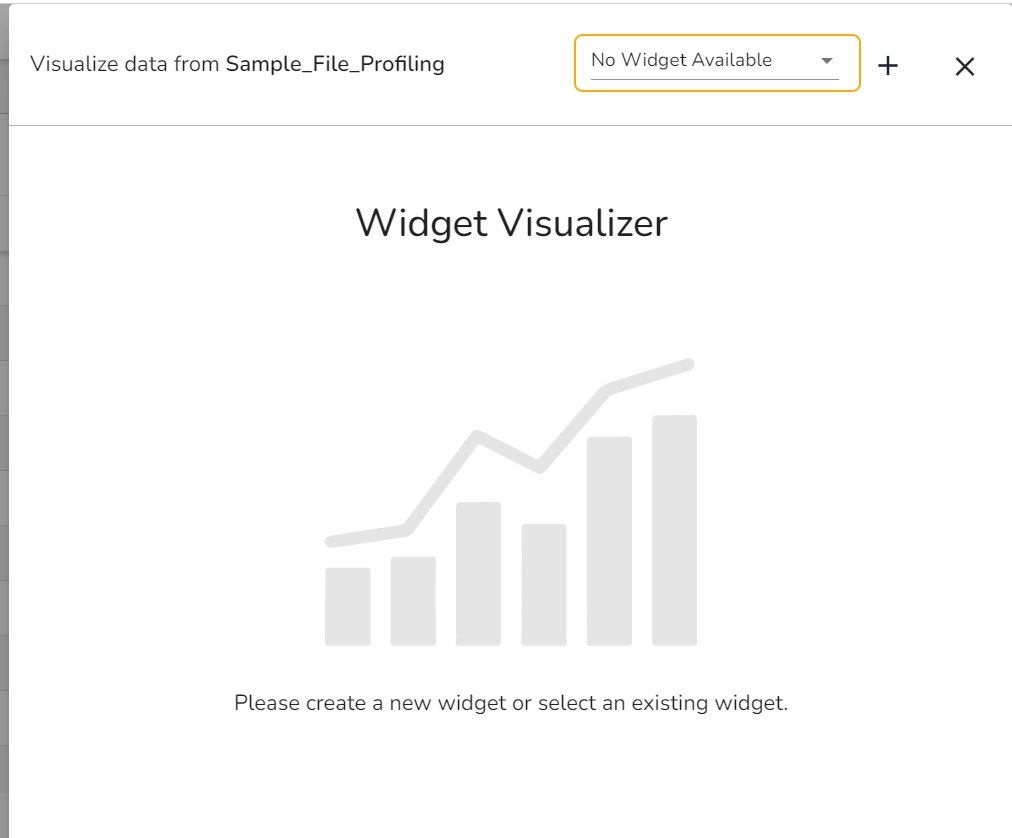
Task: Click the "Please create a new widget" message
Action: (x=511, y=703)
